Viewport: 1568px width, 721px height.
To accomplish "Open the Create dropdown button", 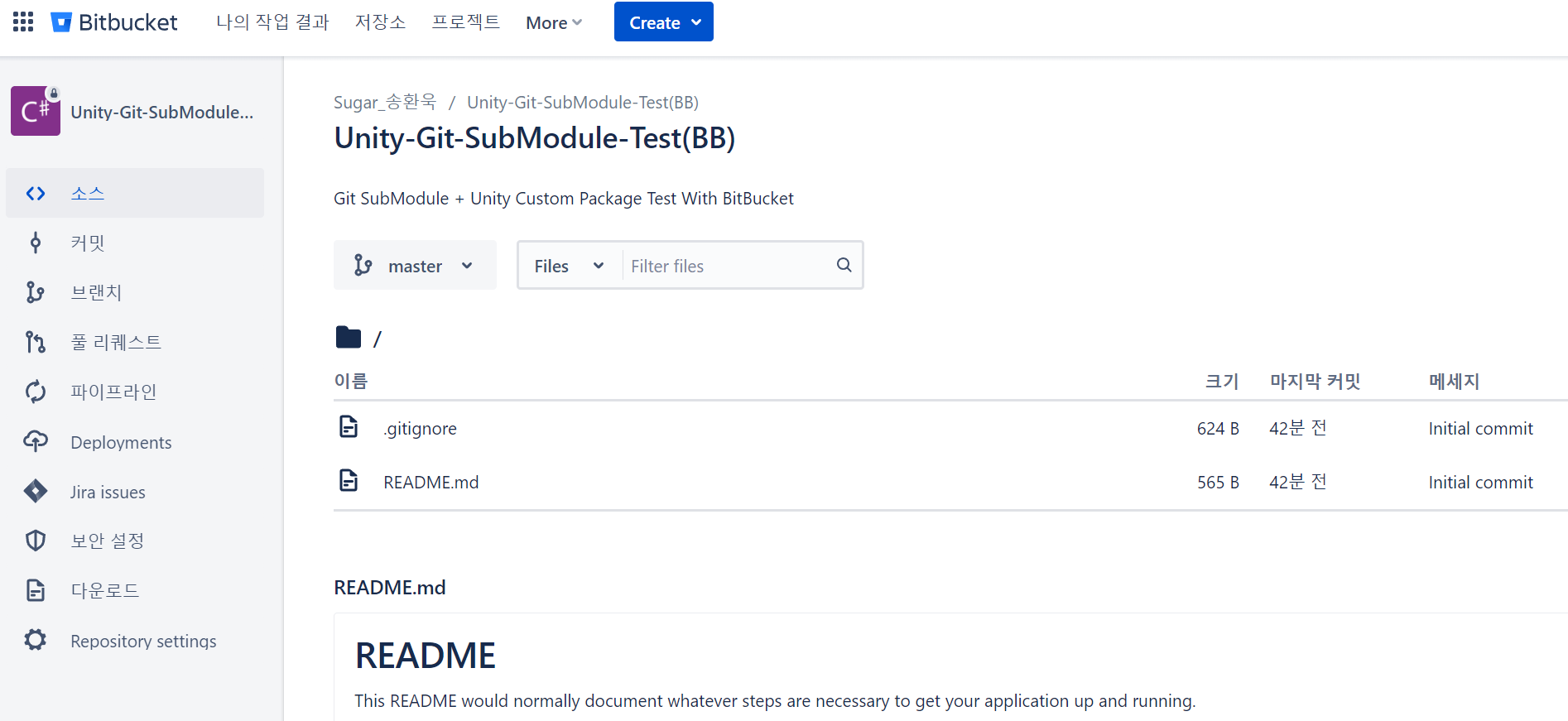I will [x=663, y=22].
